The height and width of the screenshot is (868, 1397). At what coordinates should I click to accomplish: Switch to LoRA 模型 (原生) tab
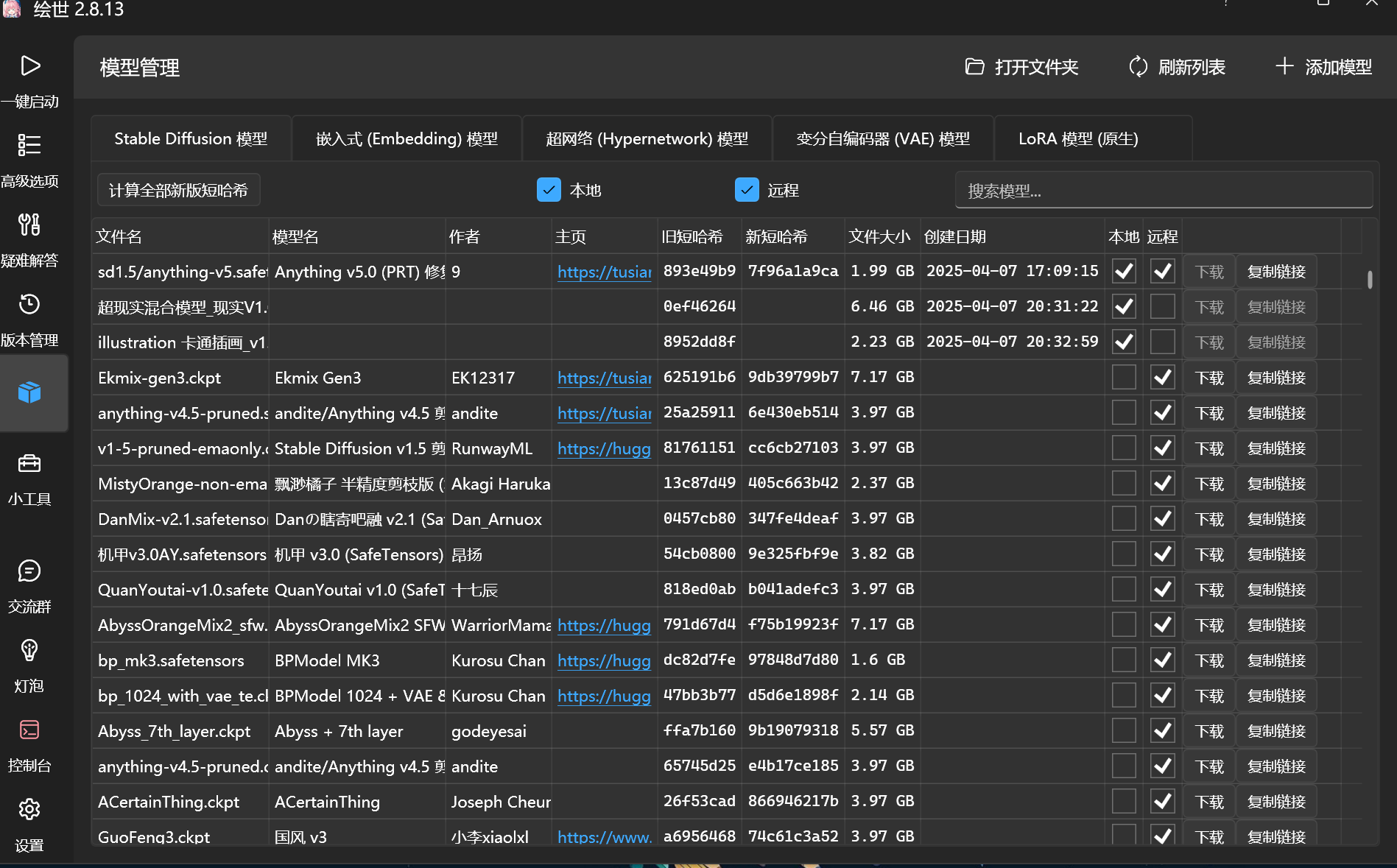[1093, 138]
